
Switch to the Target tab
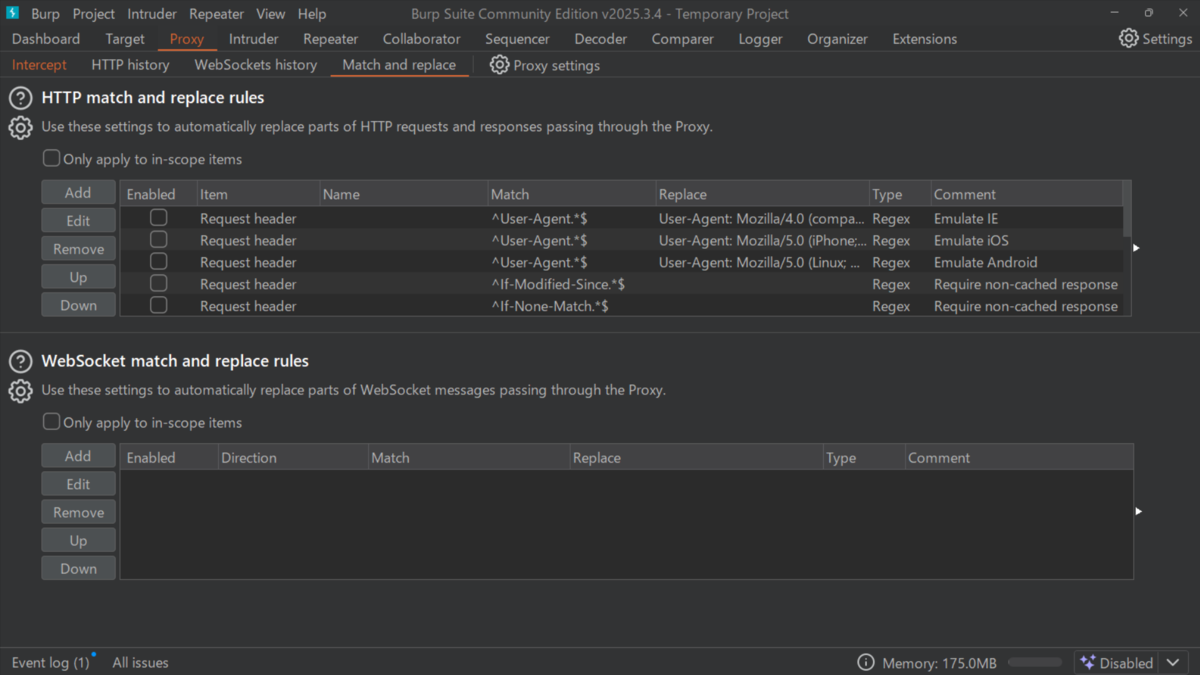pos(125,39)
